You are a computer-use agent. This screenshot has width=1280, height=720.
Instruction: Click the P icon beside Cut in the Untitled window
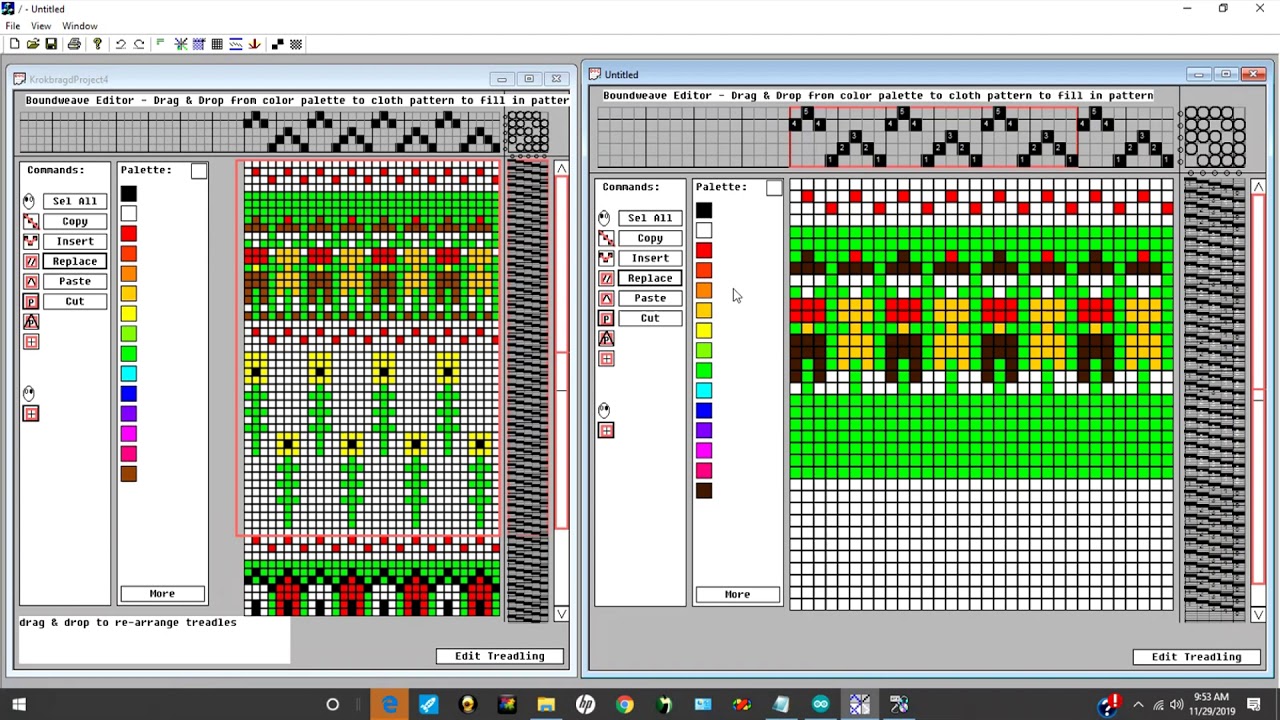(606, 318)
